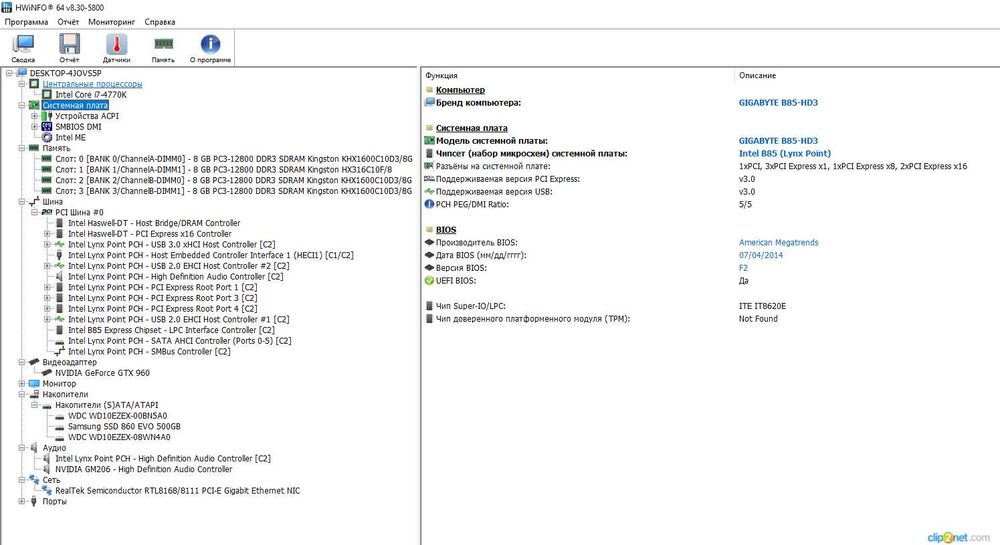Viewport: 1000px width, 545px height.
Task: Click the speaker icon beside Аудио
Action: [x=34, y=448]
